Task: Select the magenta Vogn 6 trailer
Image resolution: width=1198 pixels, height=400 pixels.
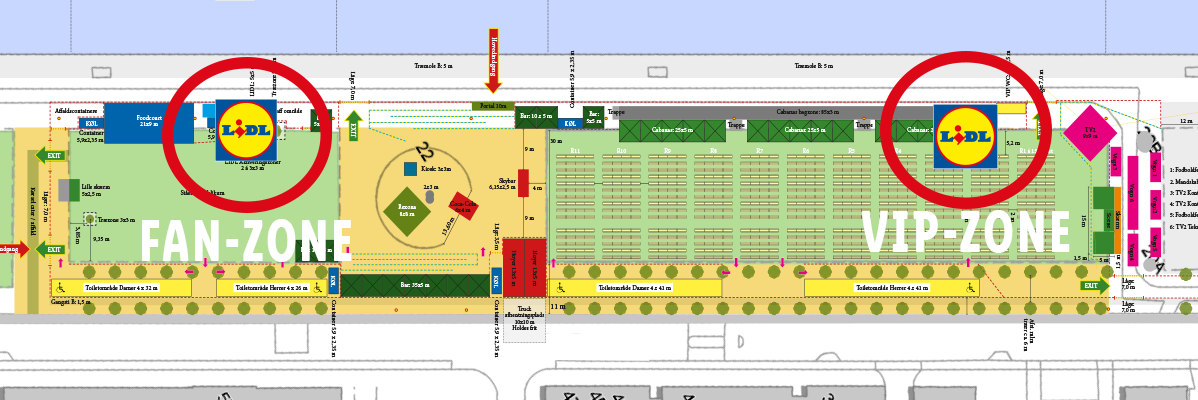Action: (1133, 192)
